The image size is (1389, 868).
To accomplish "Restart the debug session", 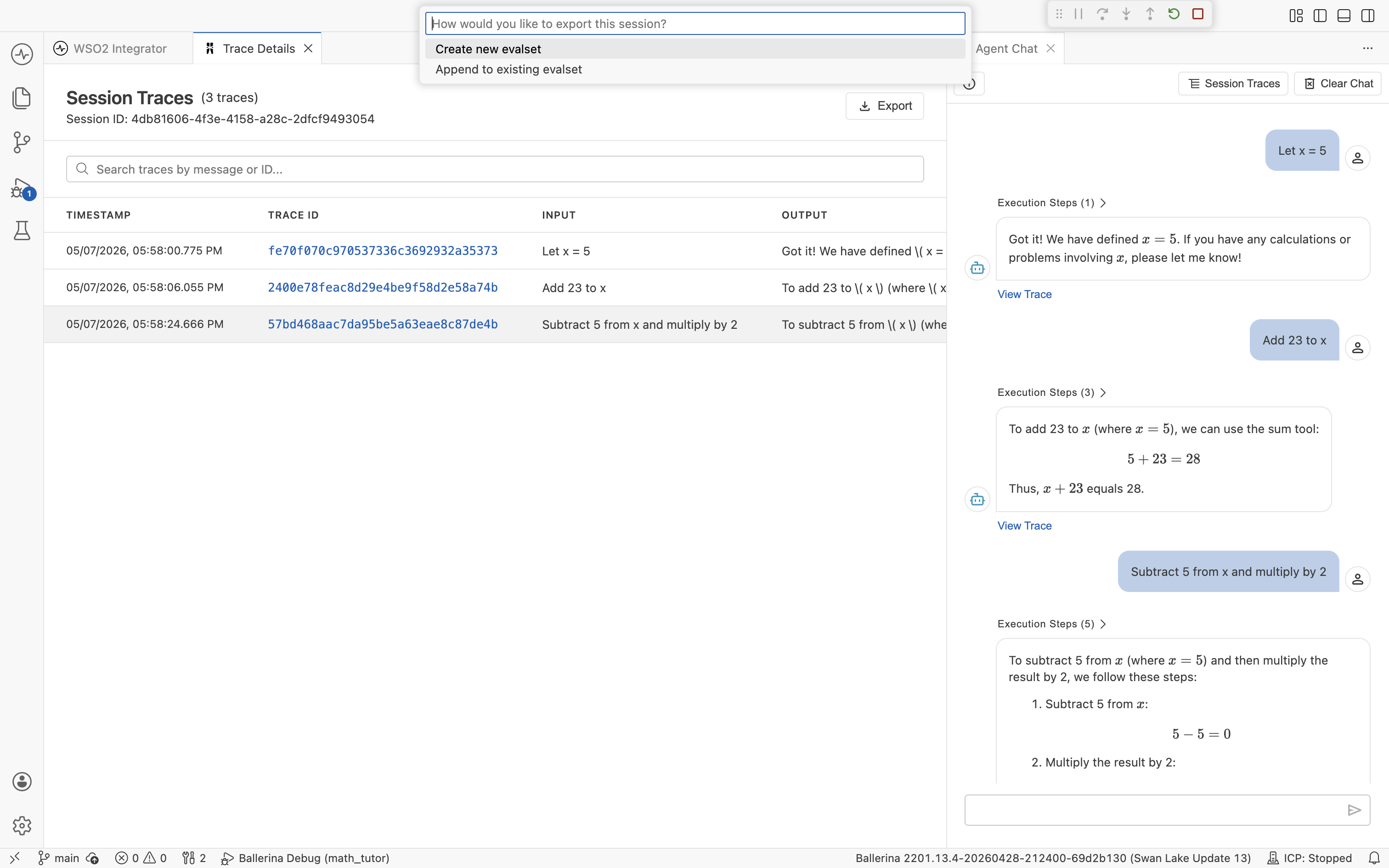I will [x=1174, y=14].
